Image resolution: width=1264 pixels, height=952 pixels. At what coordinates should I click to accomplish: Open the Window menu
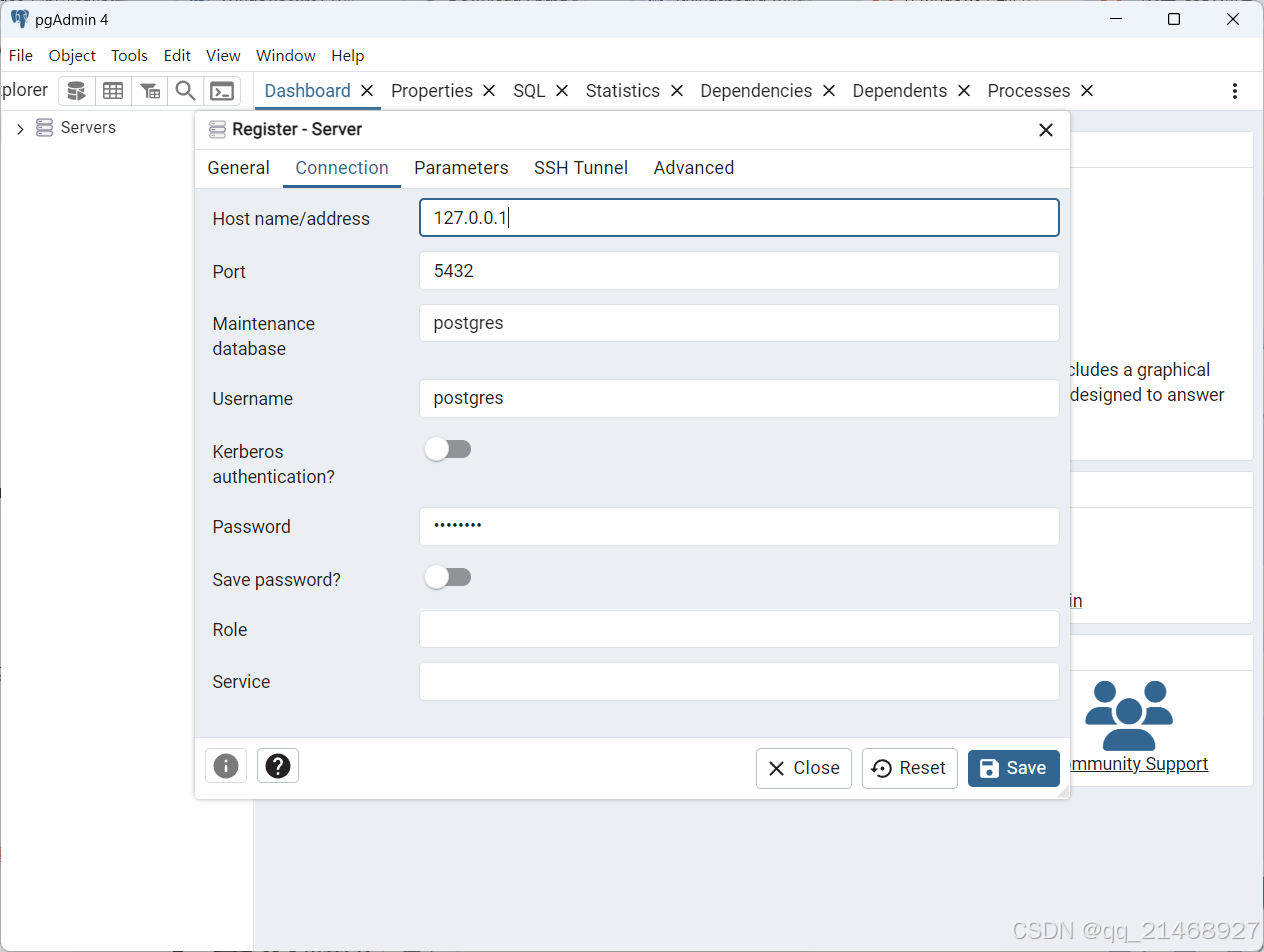click(x=285, y=56)
